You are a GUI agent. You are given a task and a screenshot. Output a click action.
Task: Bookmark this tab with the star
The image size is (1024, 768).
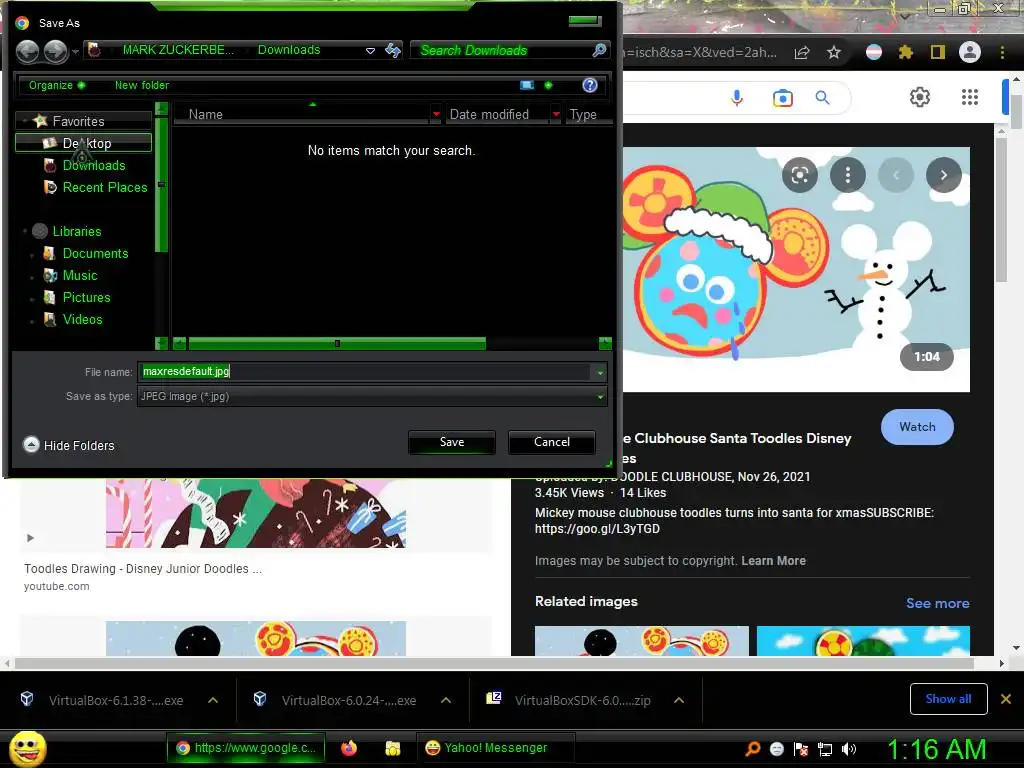coord(834,53)
